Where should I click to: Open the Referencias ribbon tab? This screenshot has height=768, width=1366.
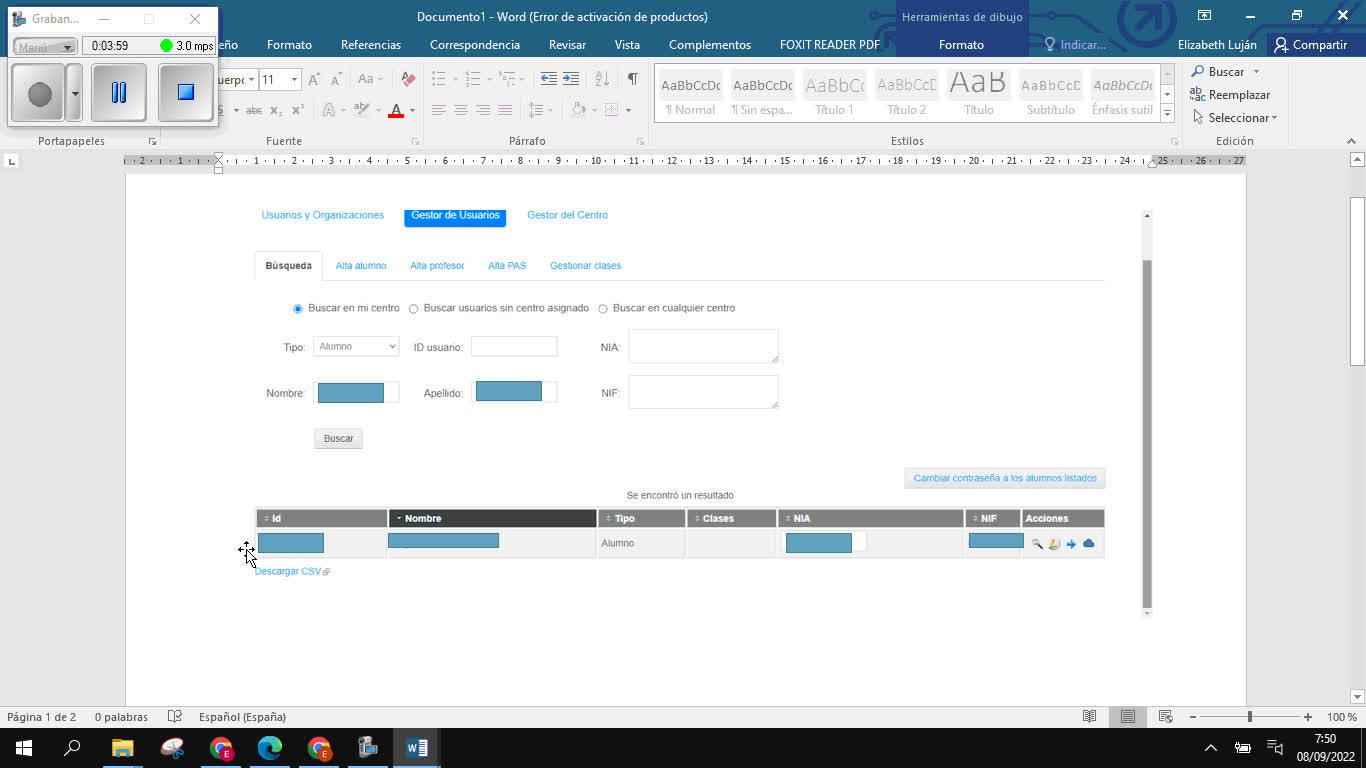pos(370,45)
